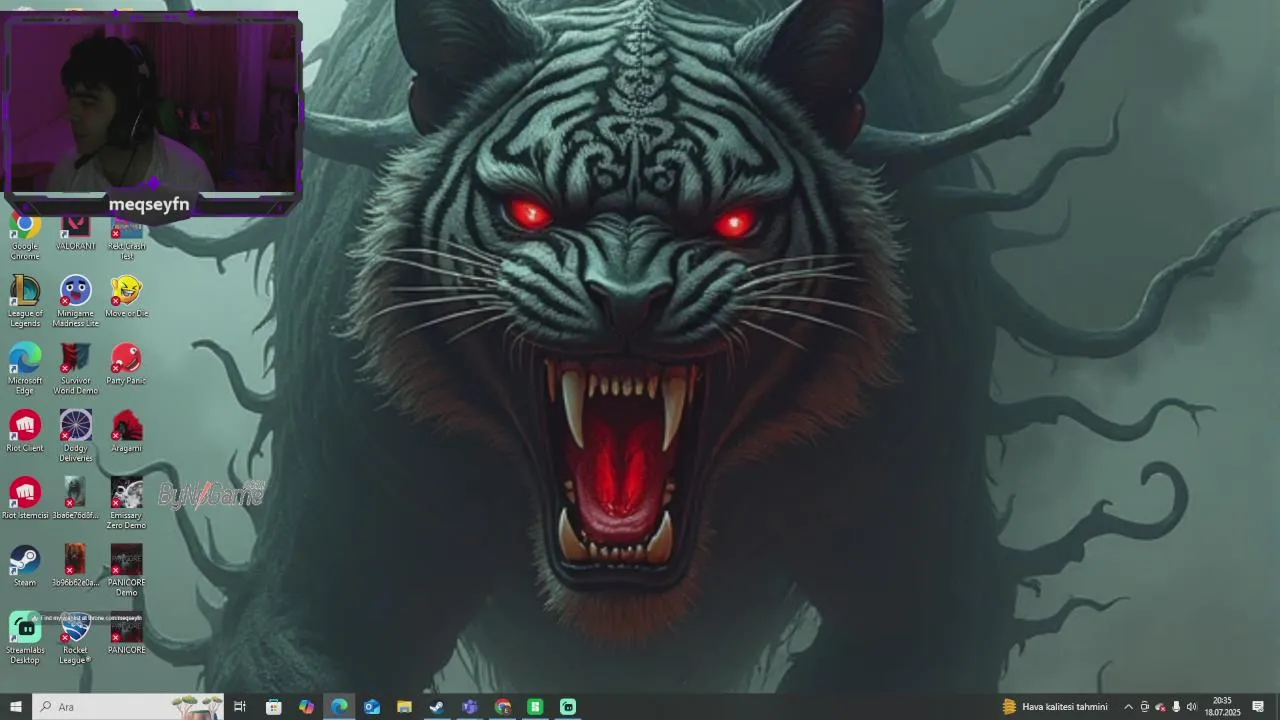Open Microsoft Store from the taskbar
Image resolution: width=1280 pixels, height=720 pixels.
point(274,707)
